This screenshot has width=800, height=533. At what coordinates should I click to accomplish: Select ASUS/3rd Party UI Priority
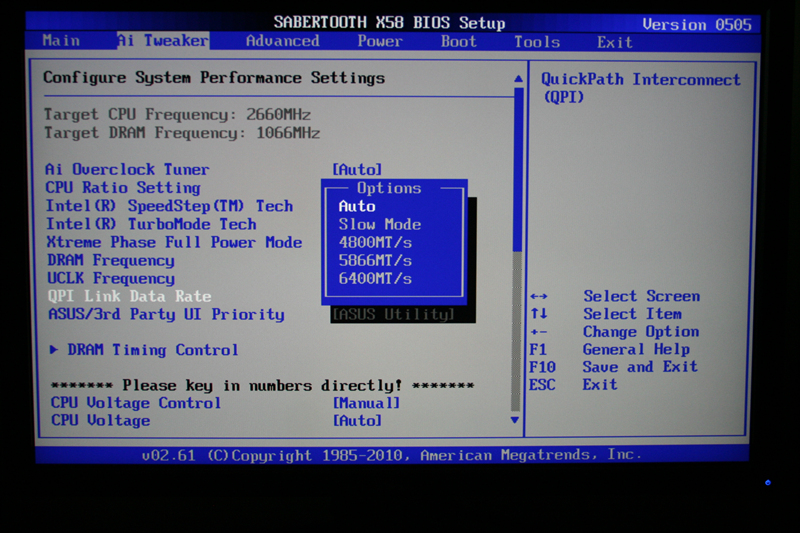166,314
